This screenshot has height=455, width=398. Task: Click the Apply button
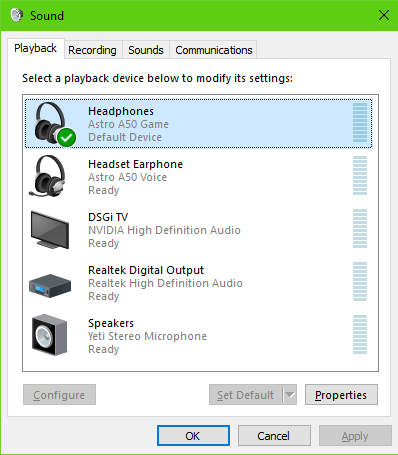click(x=355, y=436)
